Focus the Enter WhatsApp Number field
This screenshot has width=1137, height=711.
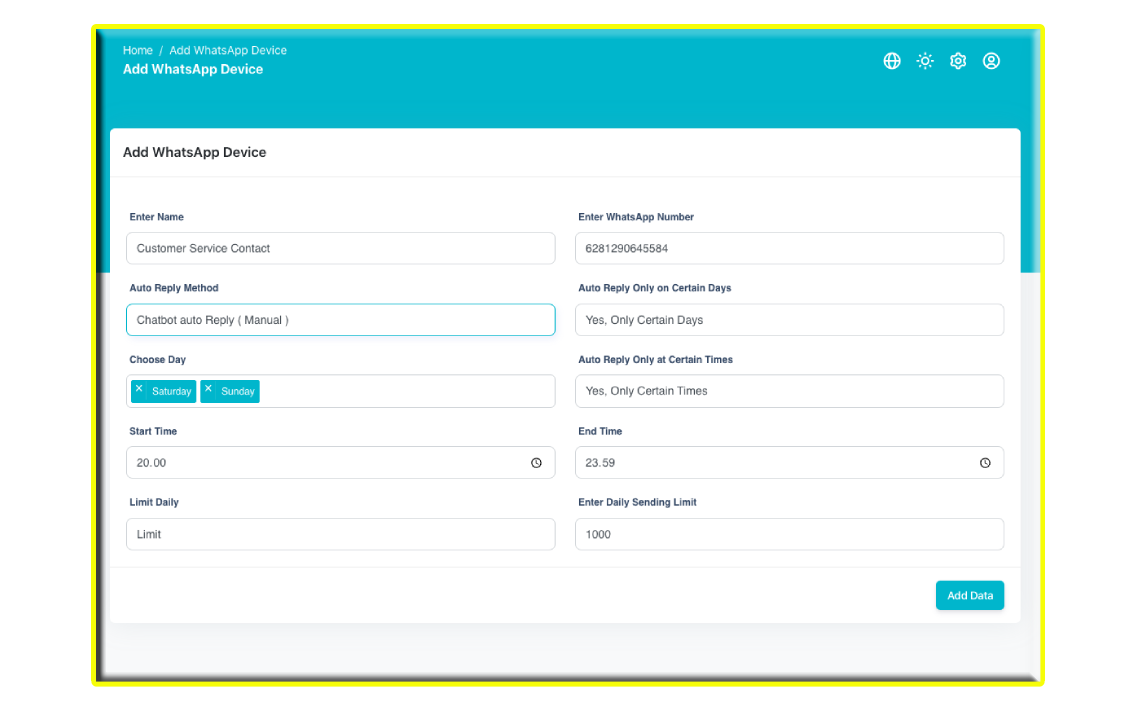click(x=789, y=248)
